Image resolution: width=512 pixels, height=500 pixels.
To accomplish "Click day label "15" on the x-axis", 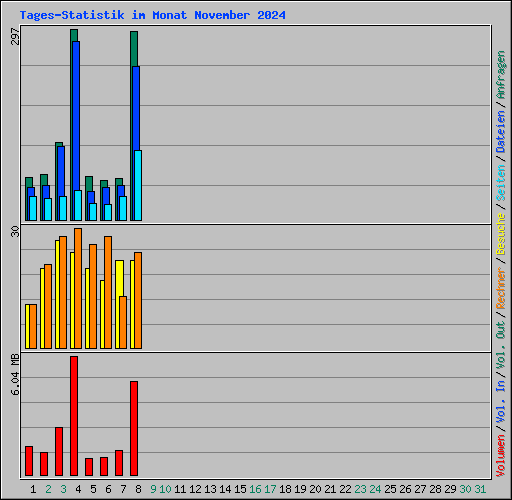I will (x=240, y=489).
